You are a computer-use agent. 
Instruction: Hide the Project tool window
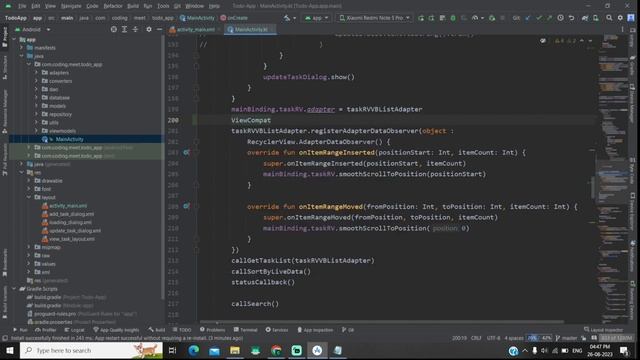click(x=159, y=29)
